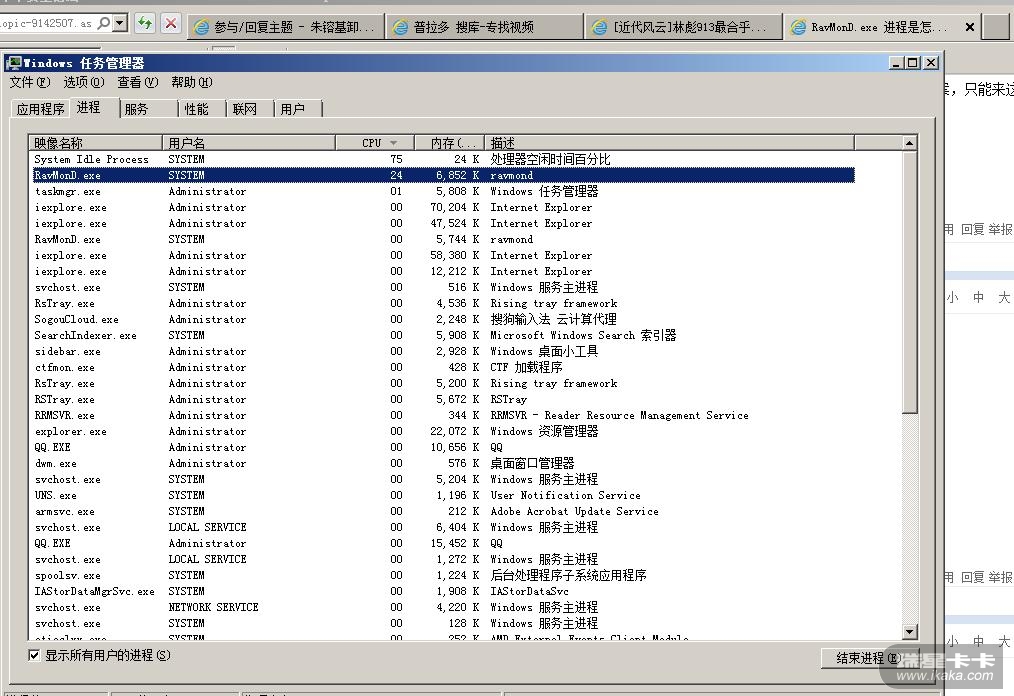This screenshot has height=696, width=1014.
Task: Select the spoolsv.exe process
Action: click(444, 576)
